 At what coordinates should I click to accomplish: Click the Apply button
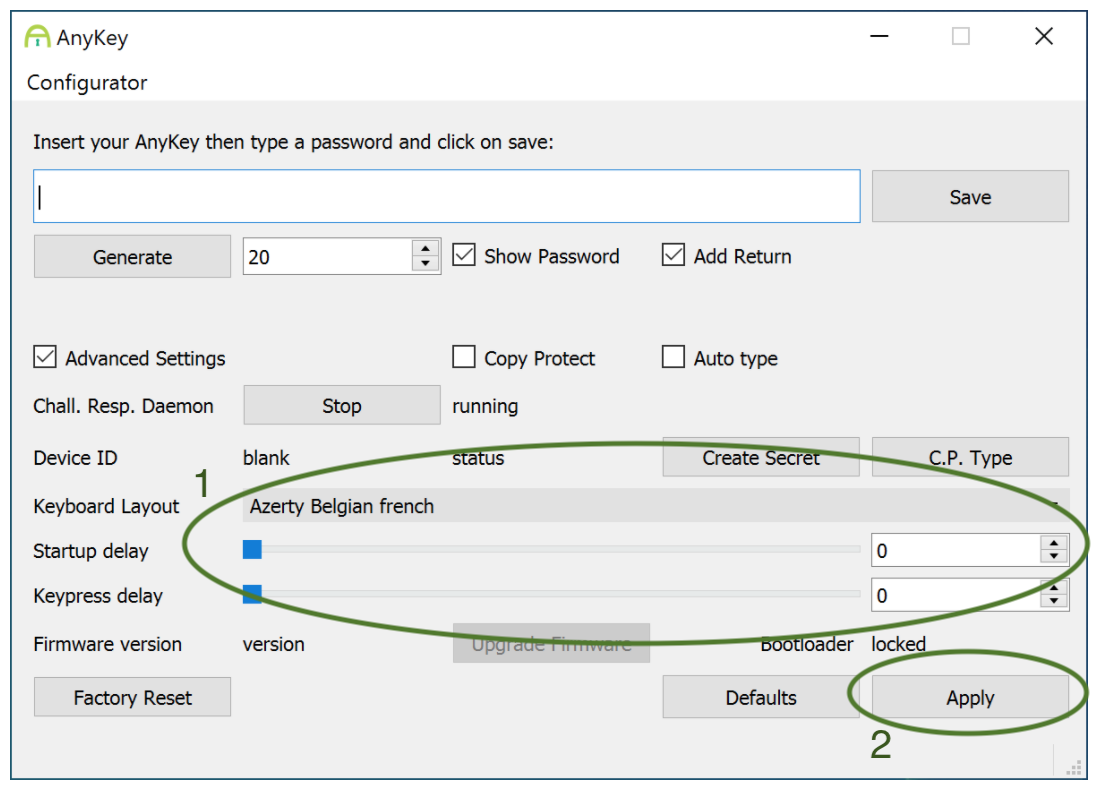[970, 697]
